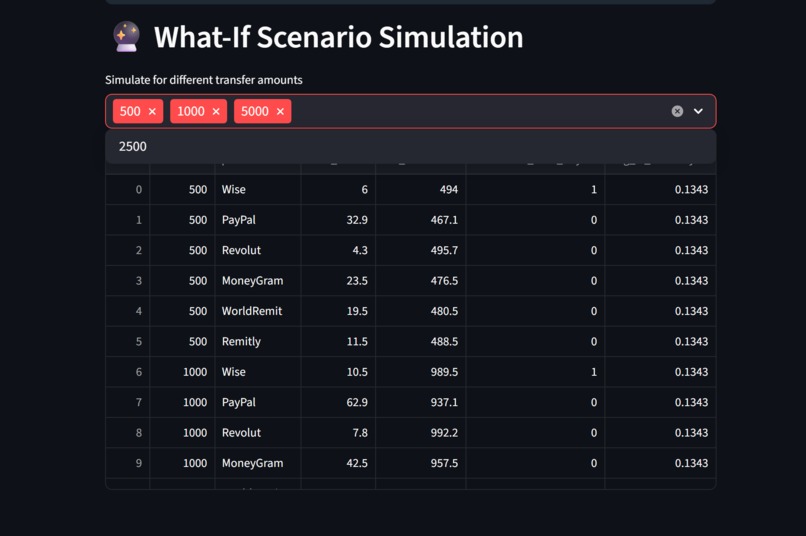Click the received amount 989.5

444,372
